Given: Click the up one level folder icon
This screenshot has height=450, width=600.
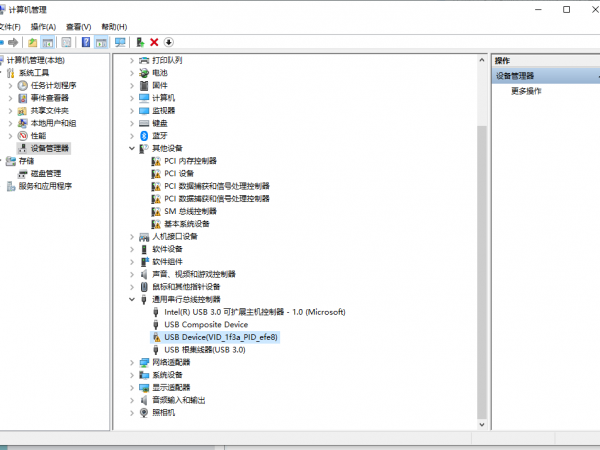Looking at the screenshot, I should [33, 42].
